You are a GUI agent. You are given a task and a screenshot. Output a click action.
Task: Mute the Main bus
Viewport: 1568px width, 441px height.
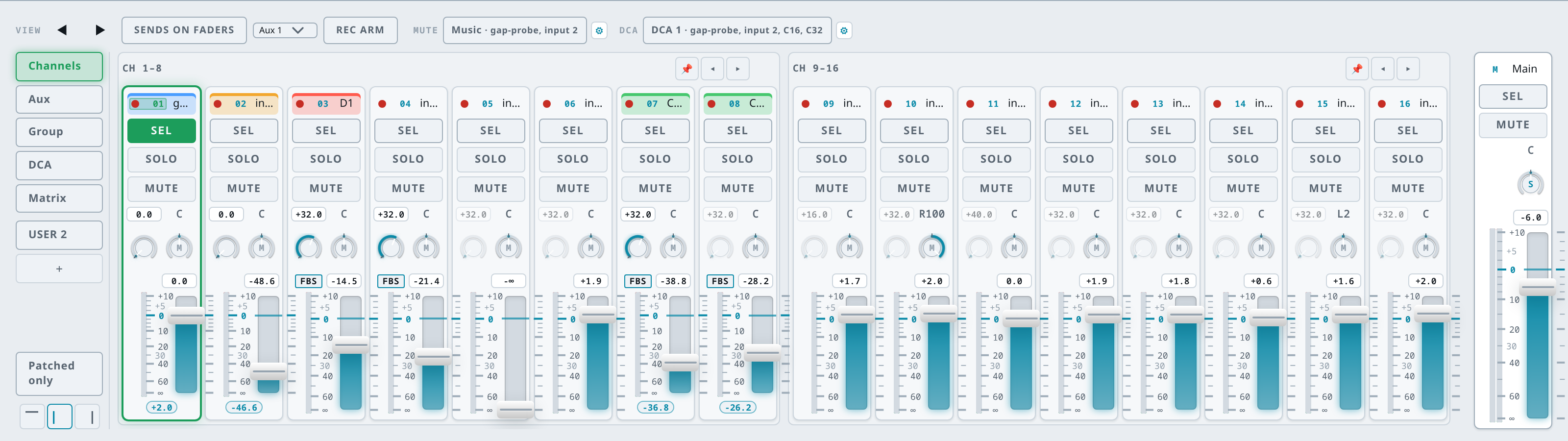[1513, 125]
